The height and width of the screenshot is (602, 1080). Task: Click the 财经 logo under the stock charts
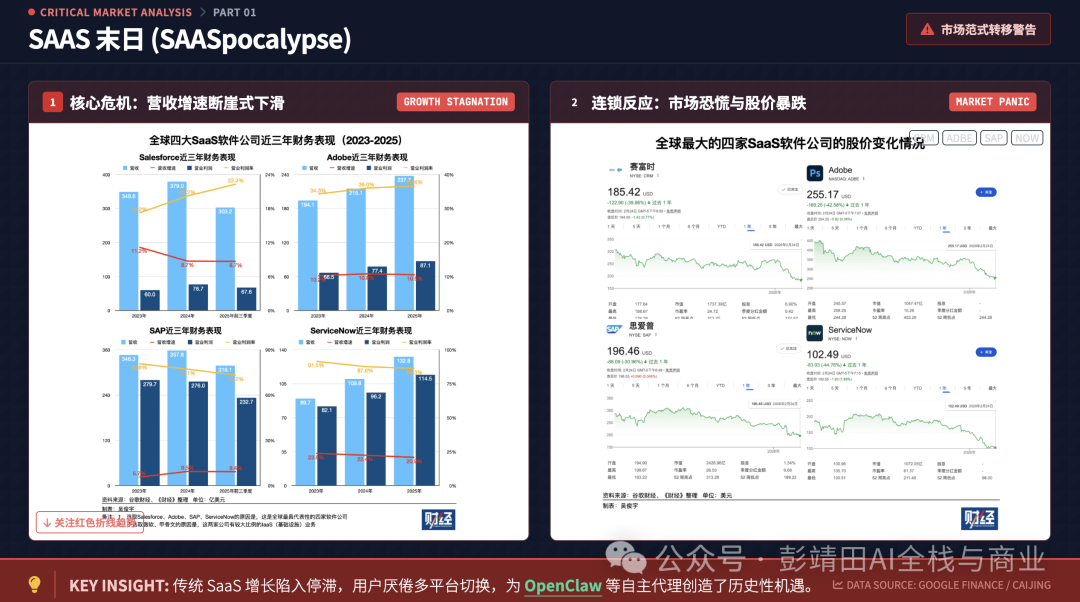tap(979, 518)
